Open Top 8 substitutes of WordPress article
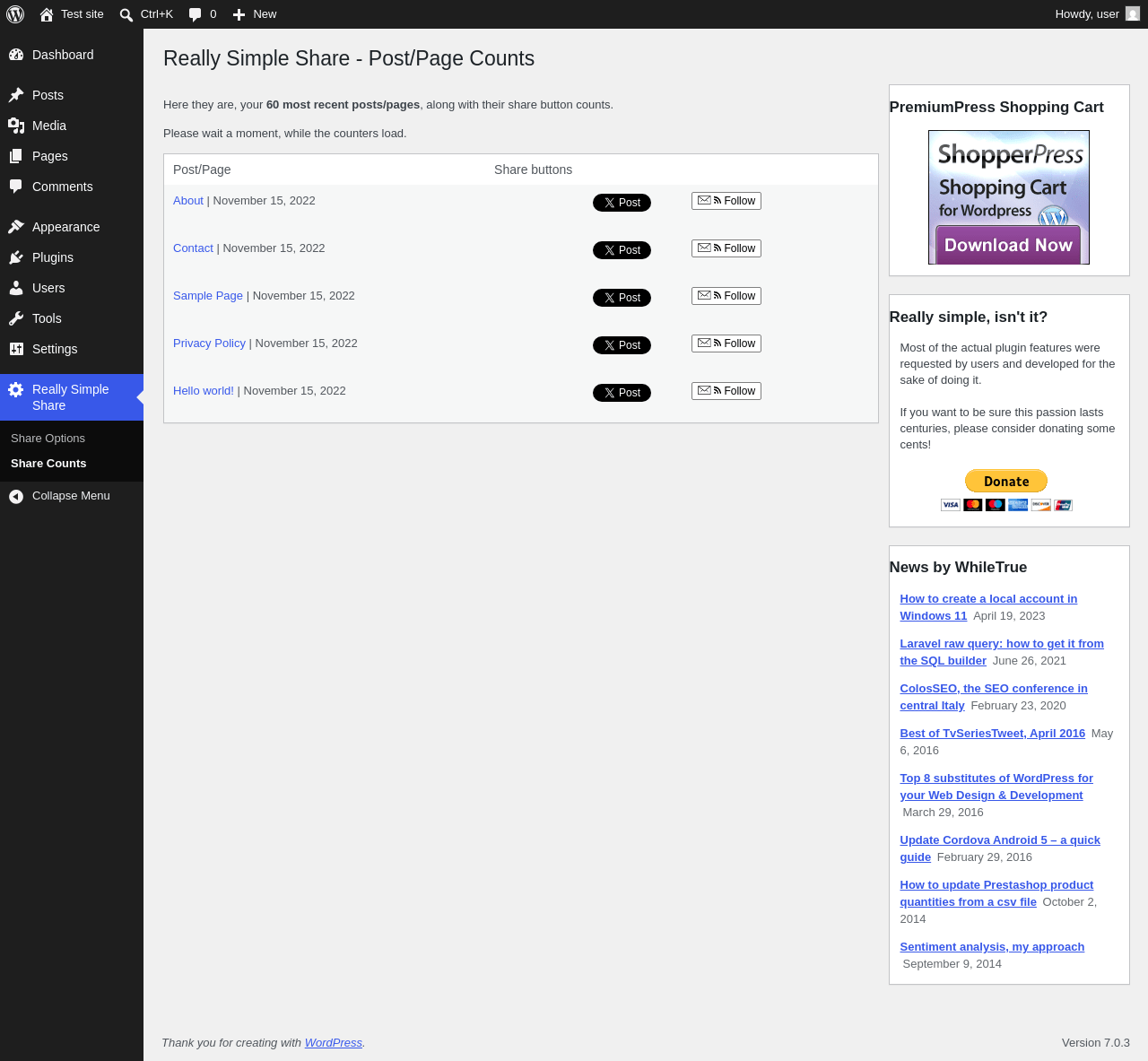 pyautogui.click(x=996, y=787)
